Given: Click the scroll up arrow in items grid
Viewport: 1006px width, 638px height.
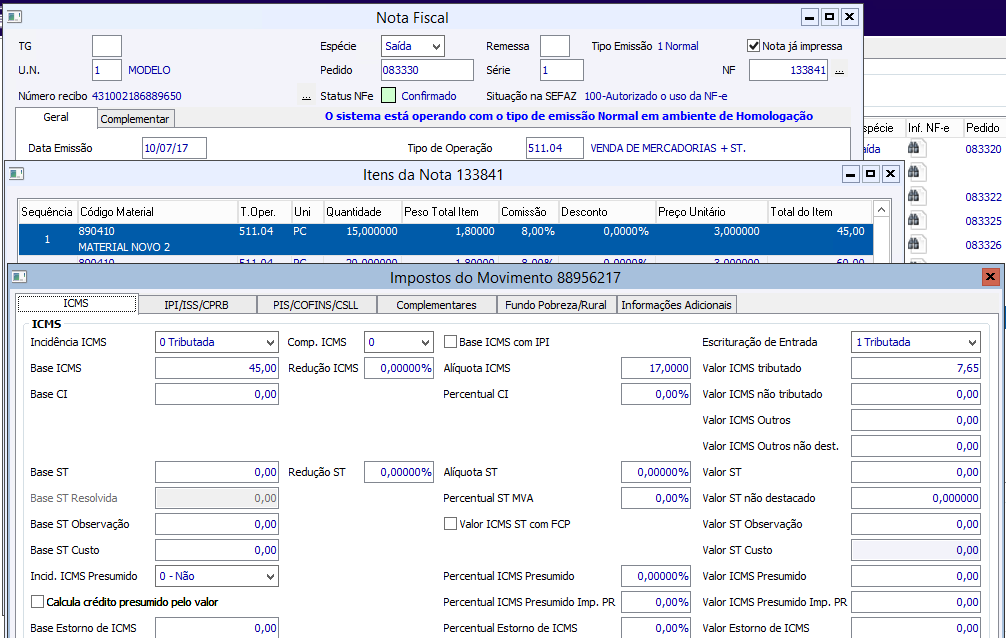Looking at the screenshot, I should point(881,211).
